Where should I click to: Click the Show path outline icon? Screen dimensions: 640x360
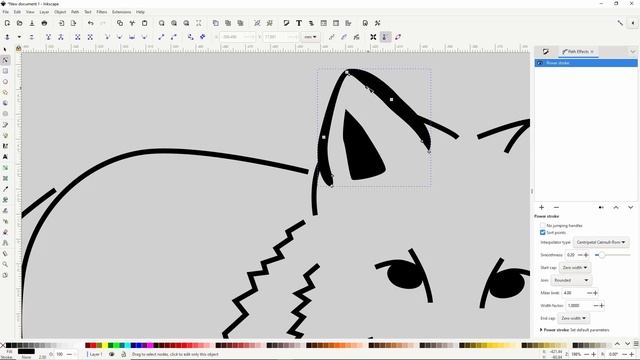(x=398, y=37)
